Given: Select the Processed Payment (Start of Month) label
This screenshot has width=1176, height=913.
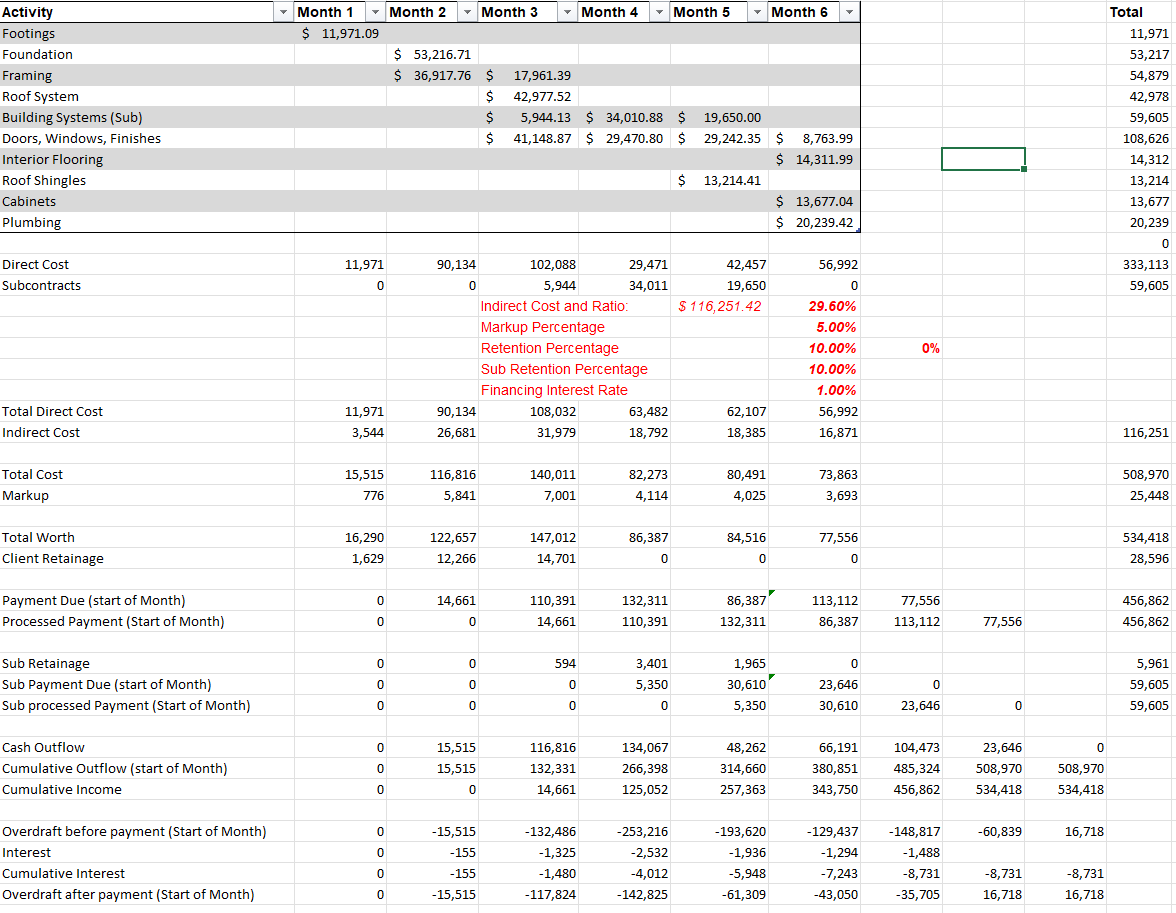Looking at the screenshot, I should (113, 621).
